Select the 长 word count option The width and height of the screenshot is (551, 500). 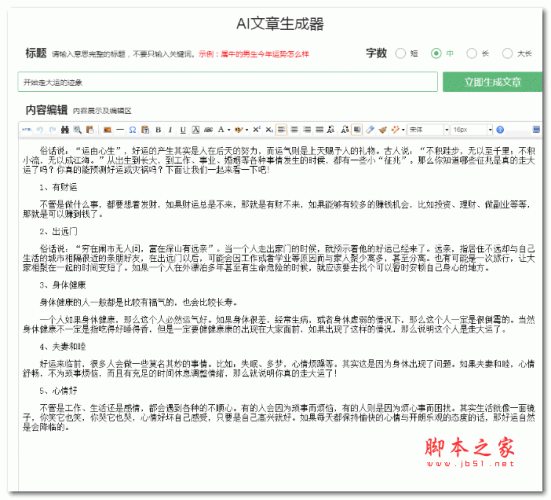472,53
